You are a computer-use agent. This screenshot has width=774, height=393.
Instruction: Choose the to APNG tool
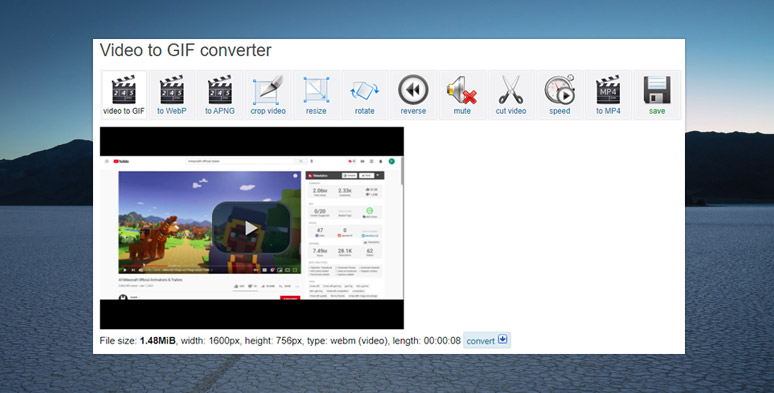coord(220,95)
